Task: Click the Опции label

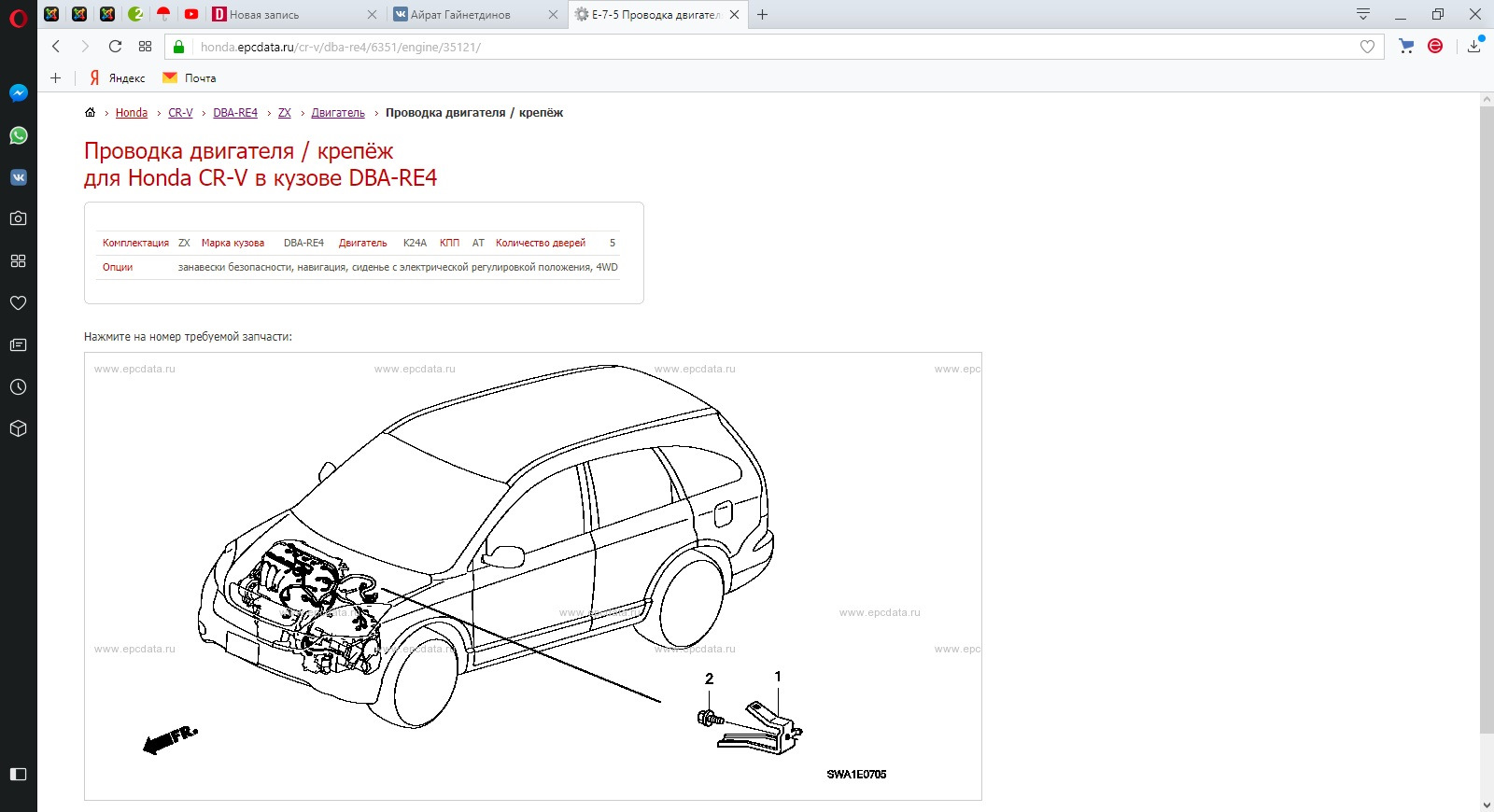Action: [x=118, y=267]
